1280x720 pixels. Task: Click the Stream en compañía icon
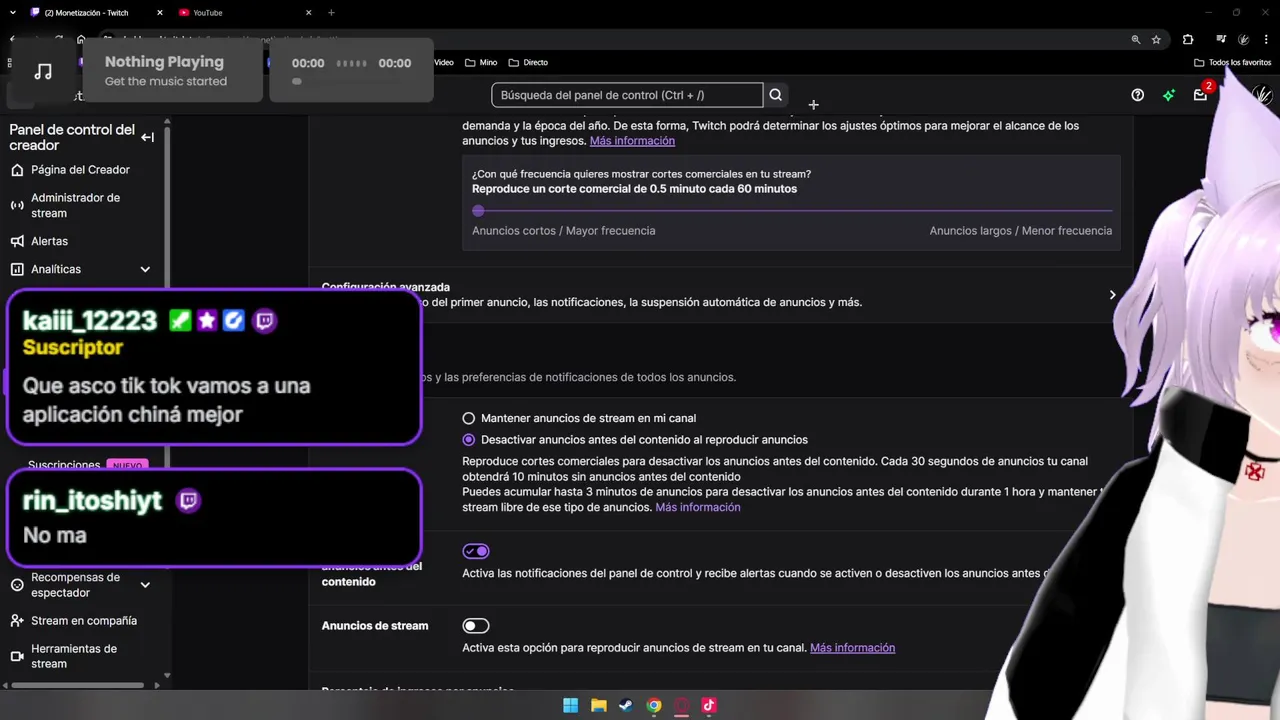click(17, 621)
